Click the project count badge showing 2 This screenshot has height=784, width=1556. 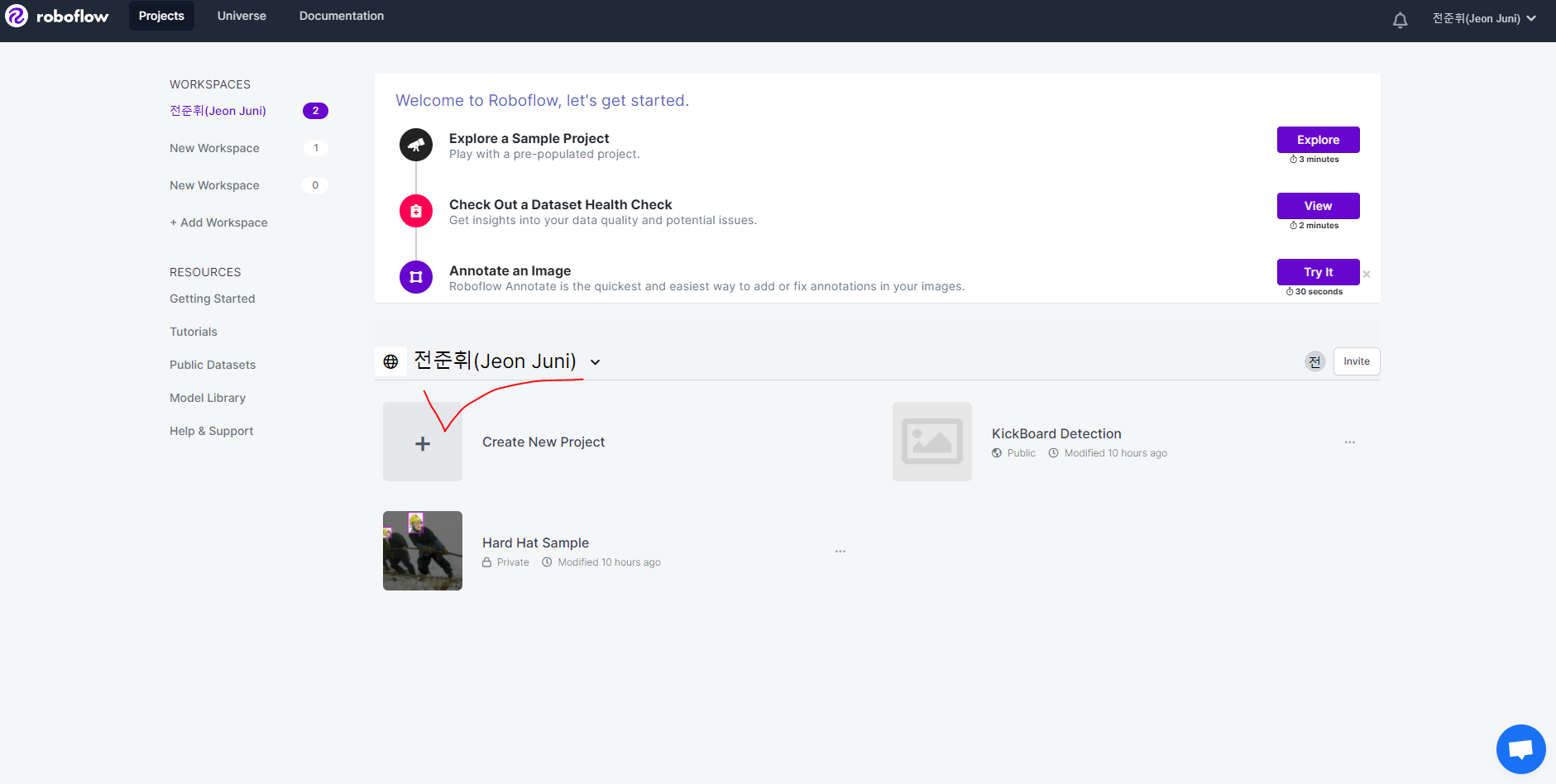point(315,111)
